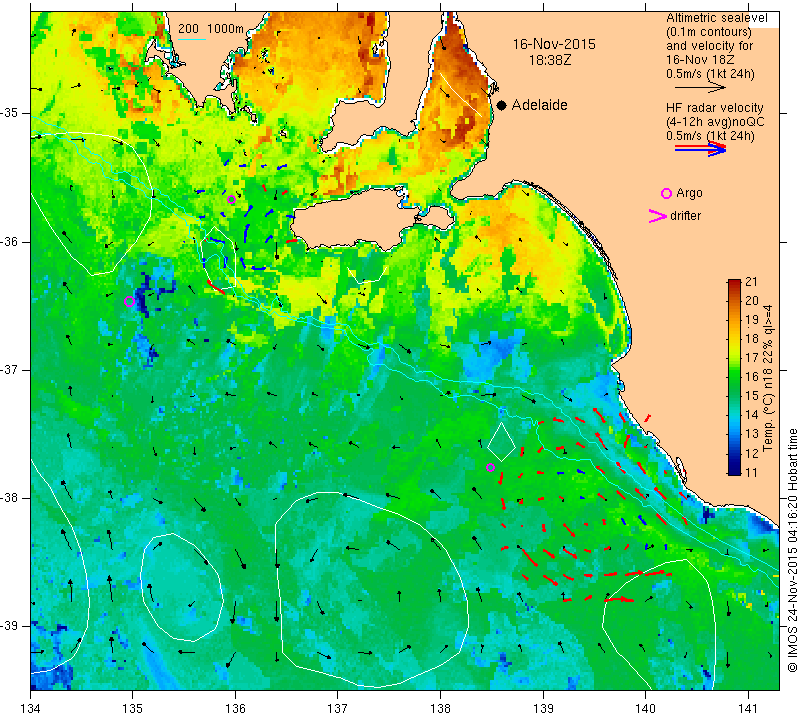The height and width of the screenshot is (720, 800).
Task: Click the latitude label -36
Action: (10, 241)
